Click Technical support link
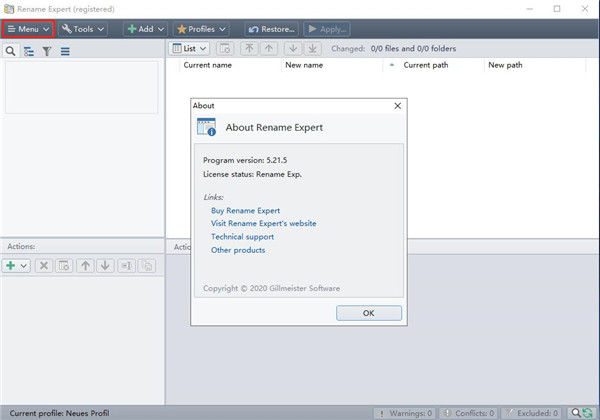The image size is (600, 420). [242, 237]
